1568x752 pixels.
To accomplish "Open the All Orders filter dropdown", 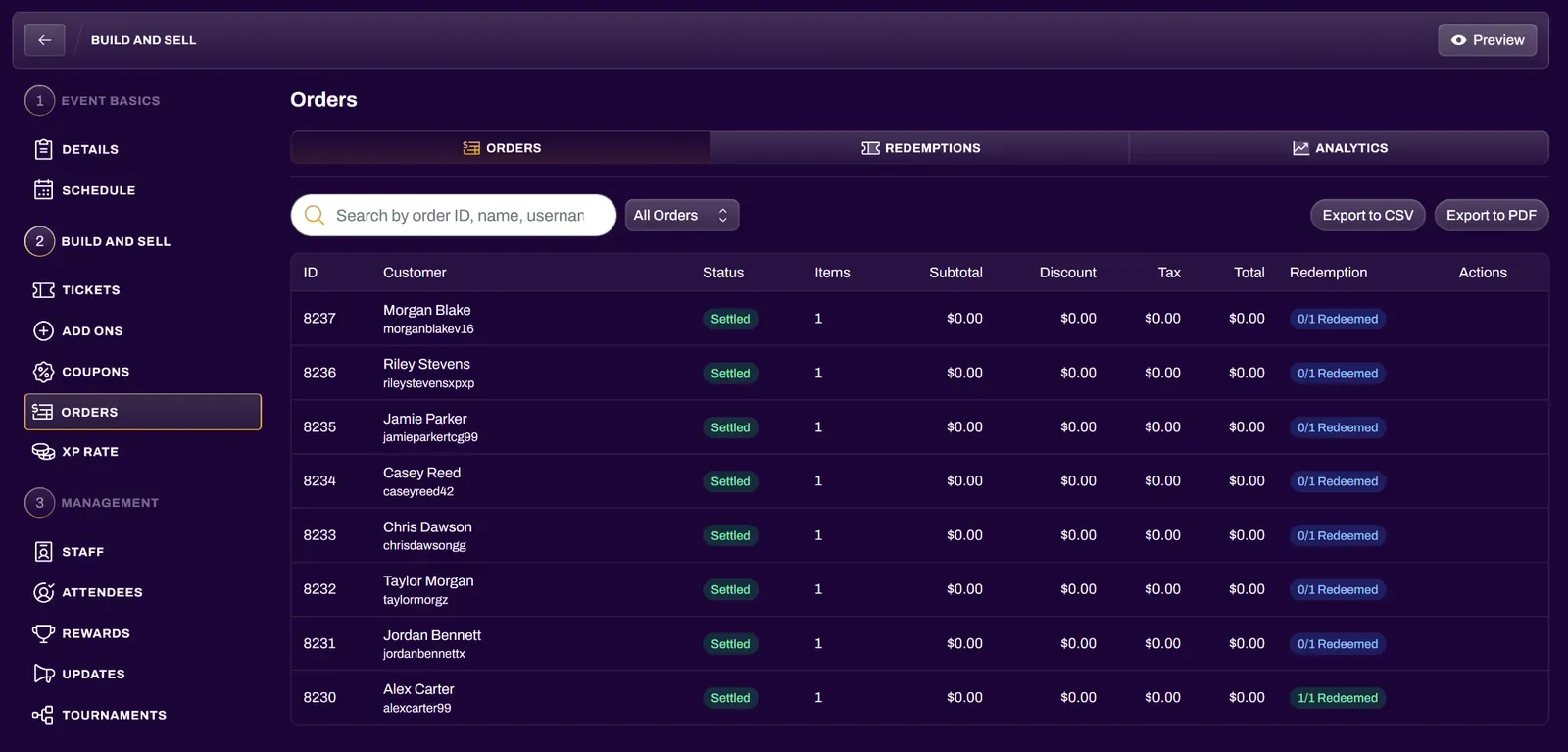I will [682, 215].
